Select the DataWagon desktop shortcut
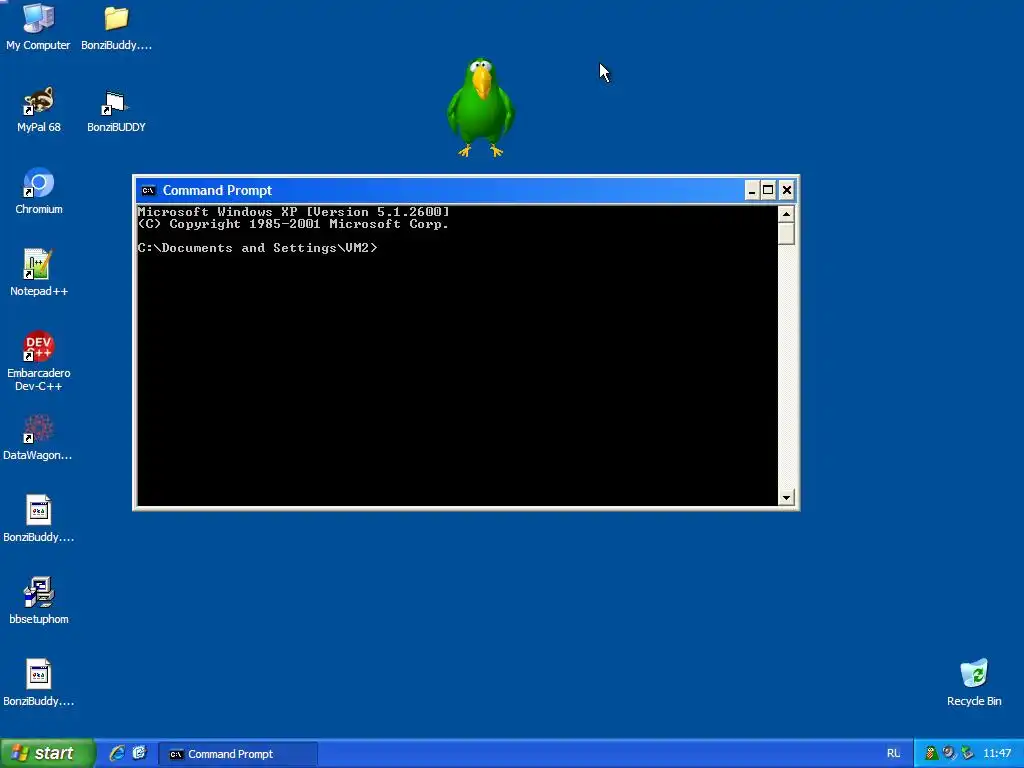 (x=38, y=437)
